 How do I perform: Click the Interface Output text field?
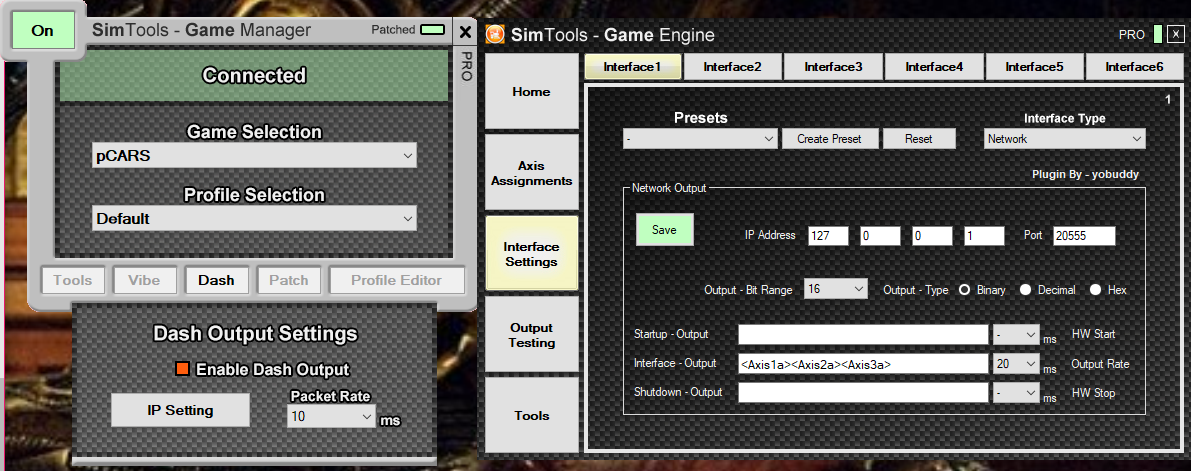pos(863,364)
